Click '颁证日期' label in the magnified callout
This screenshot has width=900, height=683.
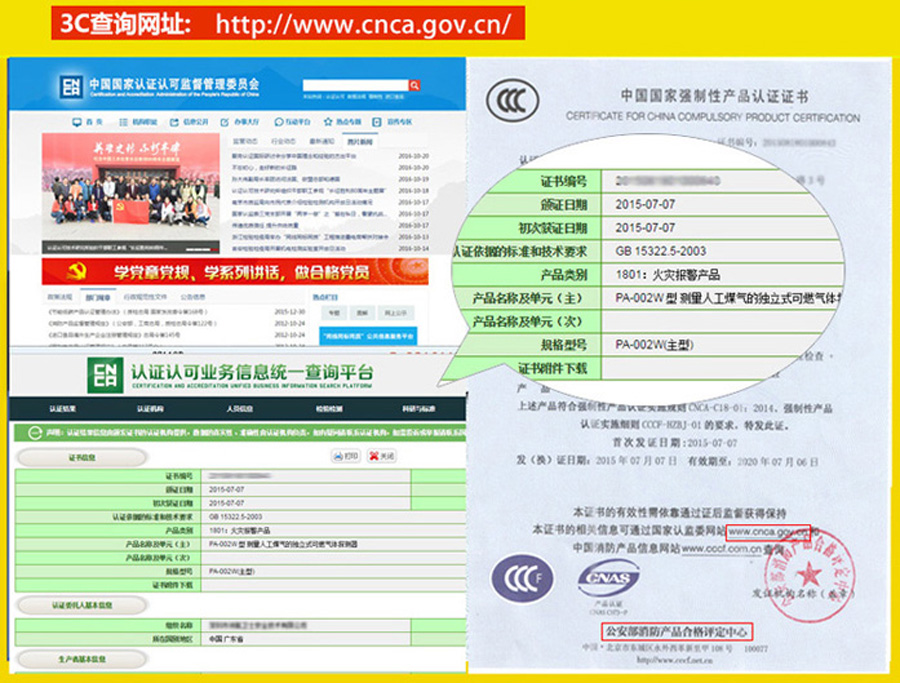[x=564, y=205]
